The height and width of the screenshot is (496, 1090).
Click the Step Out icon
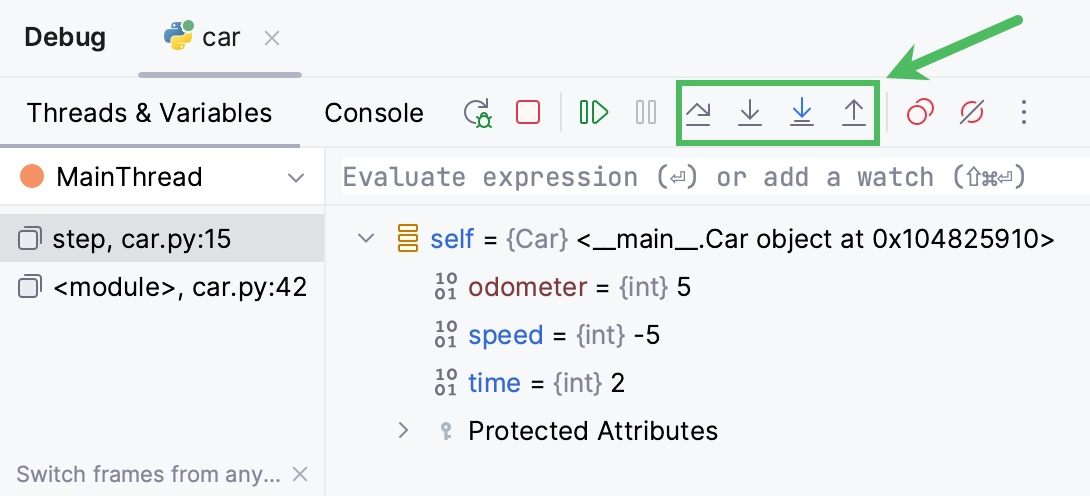(x=853, y=113)
